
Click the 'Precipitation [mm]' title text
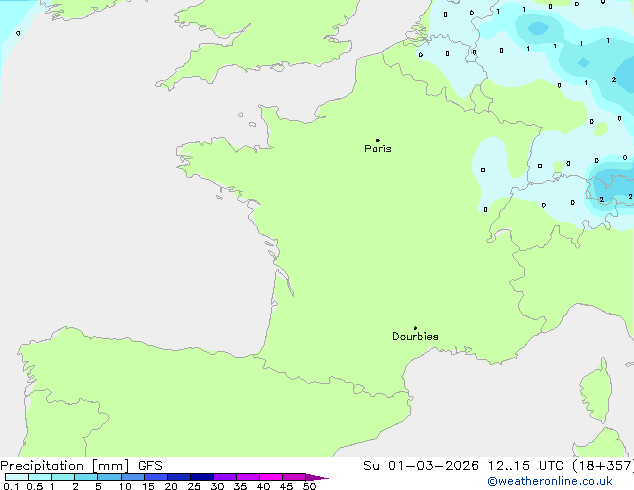coord(65,466)
